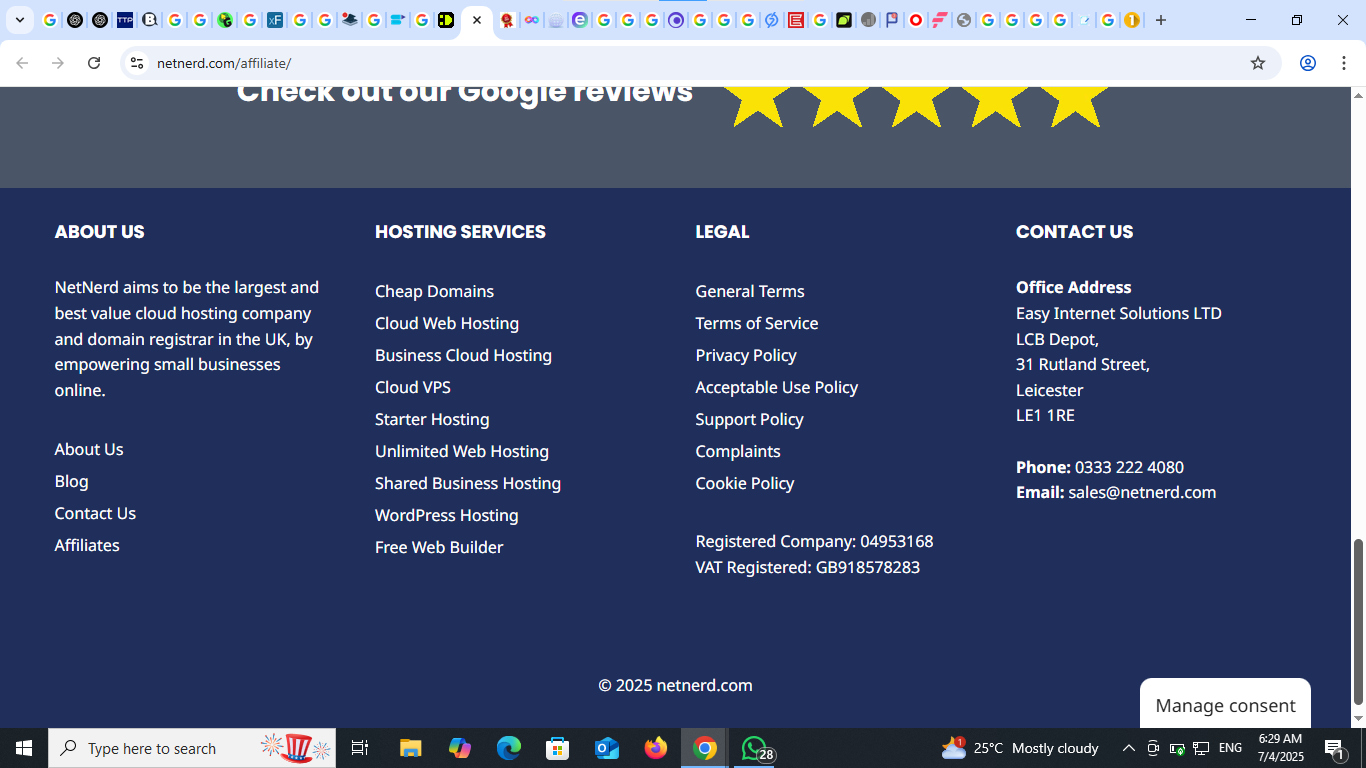Visit Shared Business Hosting page
Image resolution: width=1366 pixels, height=768 pixels.
click(468, 483)
